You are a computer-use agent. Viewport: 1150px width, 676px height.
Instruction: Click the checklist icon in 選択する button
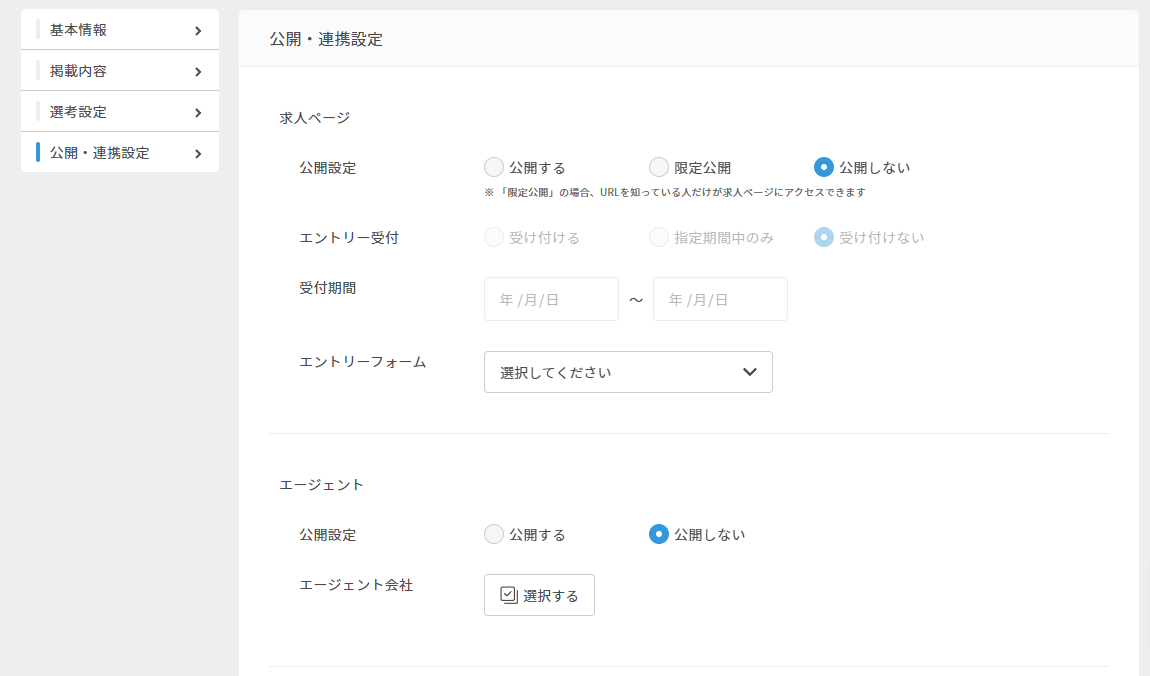(508, 595)
